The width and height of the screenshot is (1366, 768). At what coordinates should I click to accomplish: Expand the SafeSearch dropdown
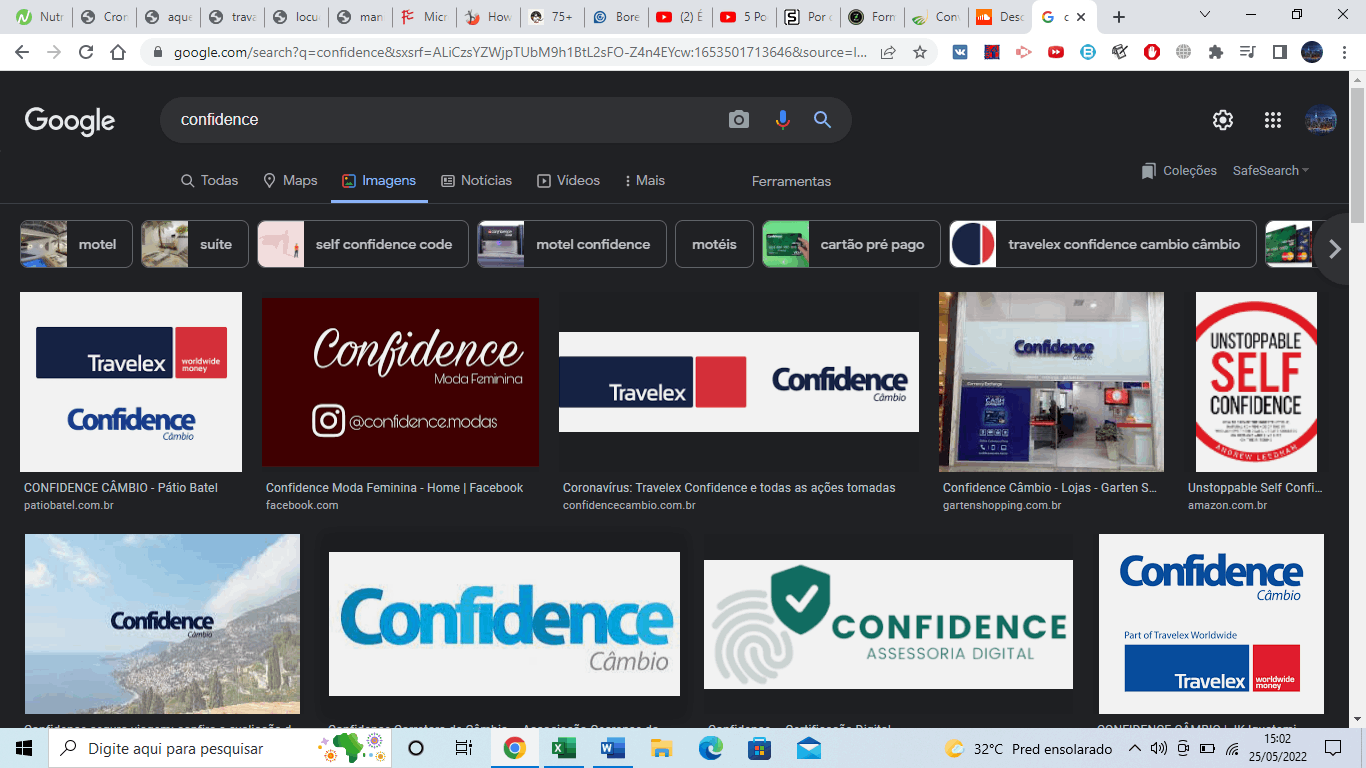(x=1271, y=171)
